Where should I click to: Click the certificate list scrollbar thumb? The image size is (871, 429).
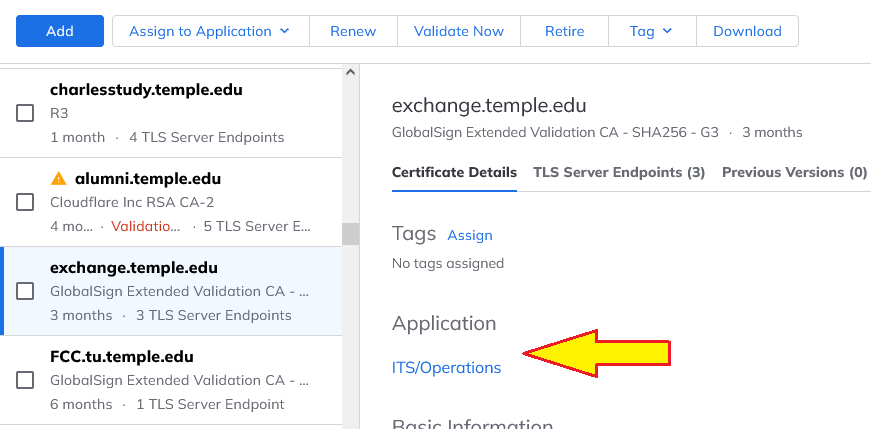350,234
